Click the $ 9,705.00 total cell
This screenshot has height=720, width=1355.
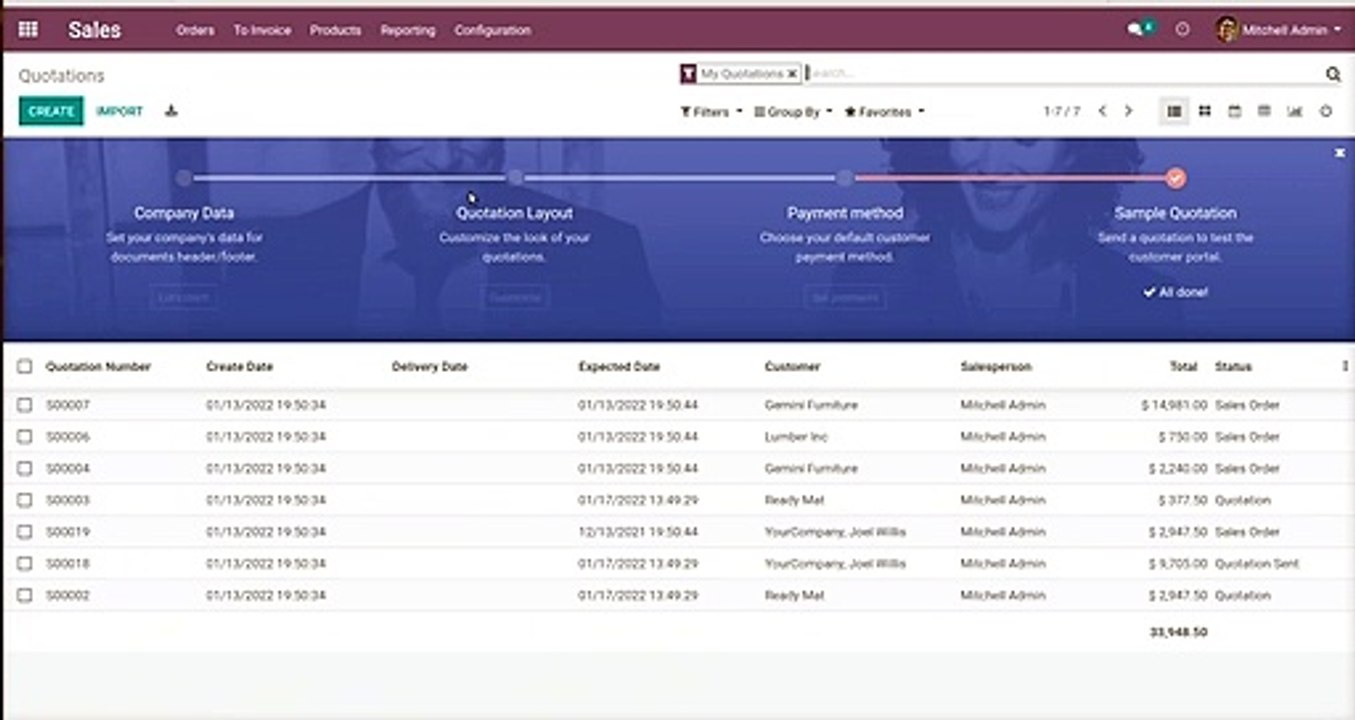click(1178, 564)
